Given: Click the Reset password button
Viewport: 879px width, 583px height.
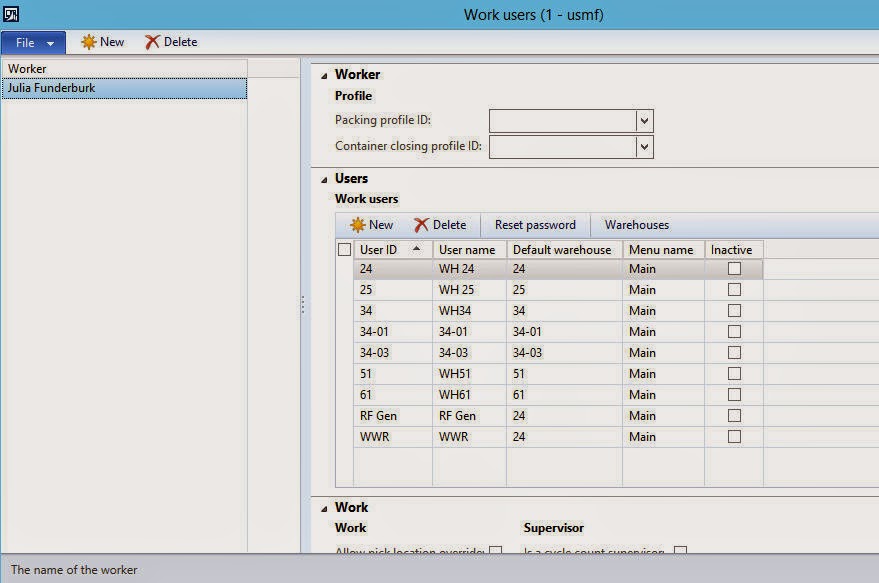Looking at the screenshot, I should pyautogui.click(x=535, y=225).
